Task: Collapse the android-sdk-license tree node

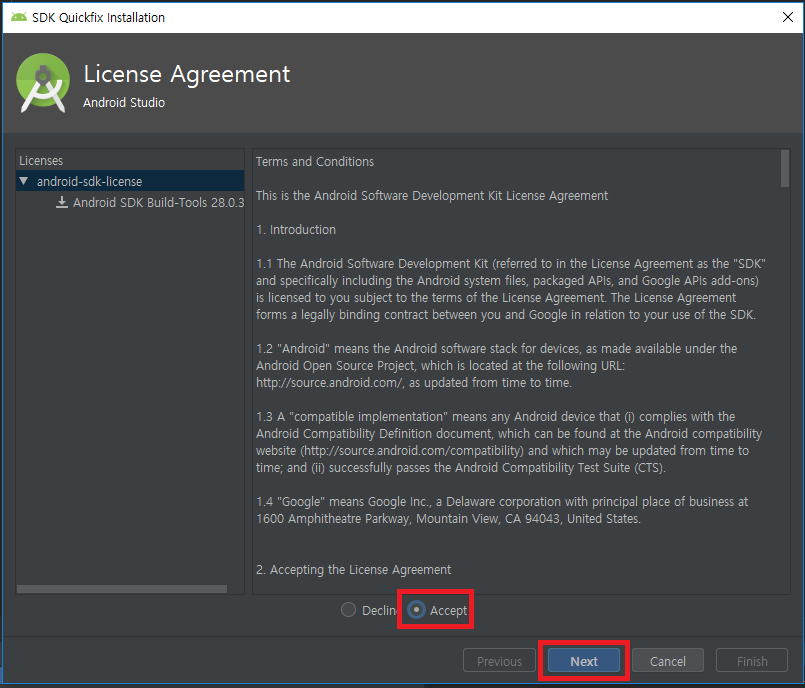Action: pyautogui.click(x=24, y=181)
